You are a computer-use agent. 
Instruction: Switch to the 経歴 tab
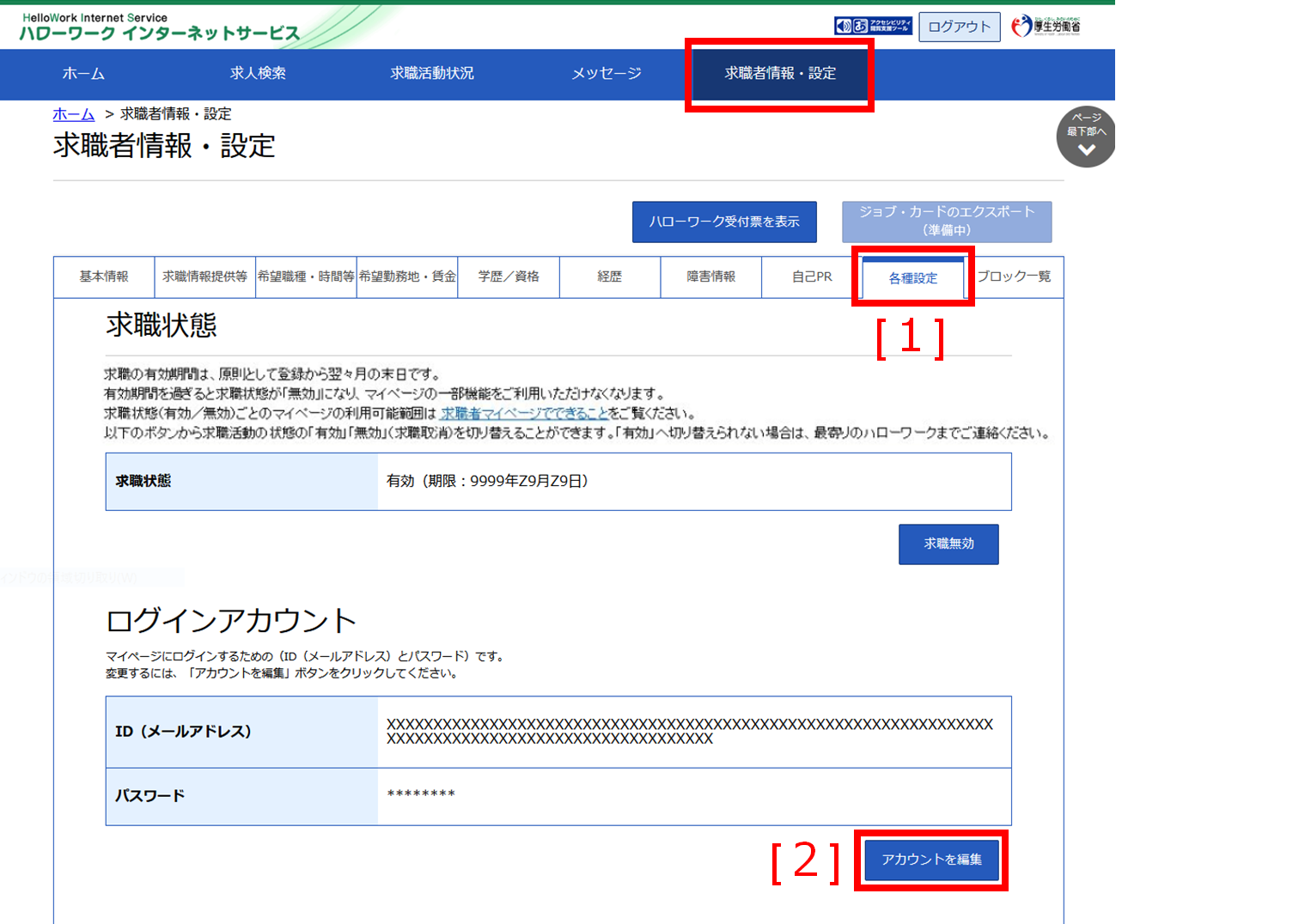610,277
